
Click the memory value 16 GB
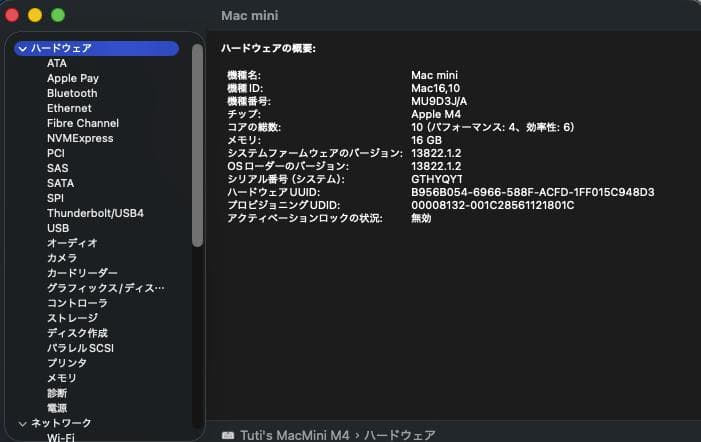click(427, 140)
